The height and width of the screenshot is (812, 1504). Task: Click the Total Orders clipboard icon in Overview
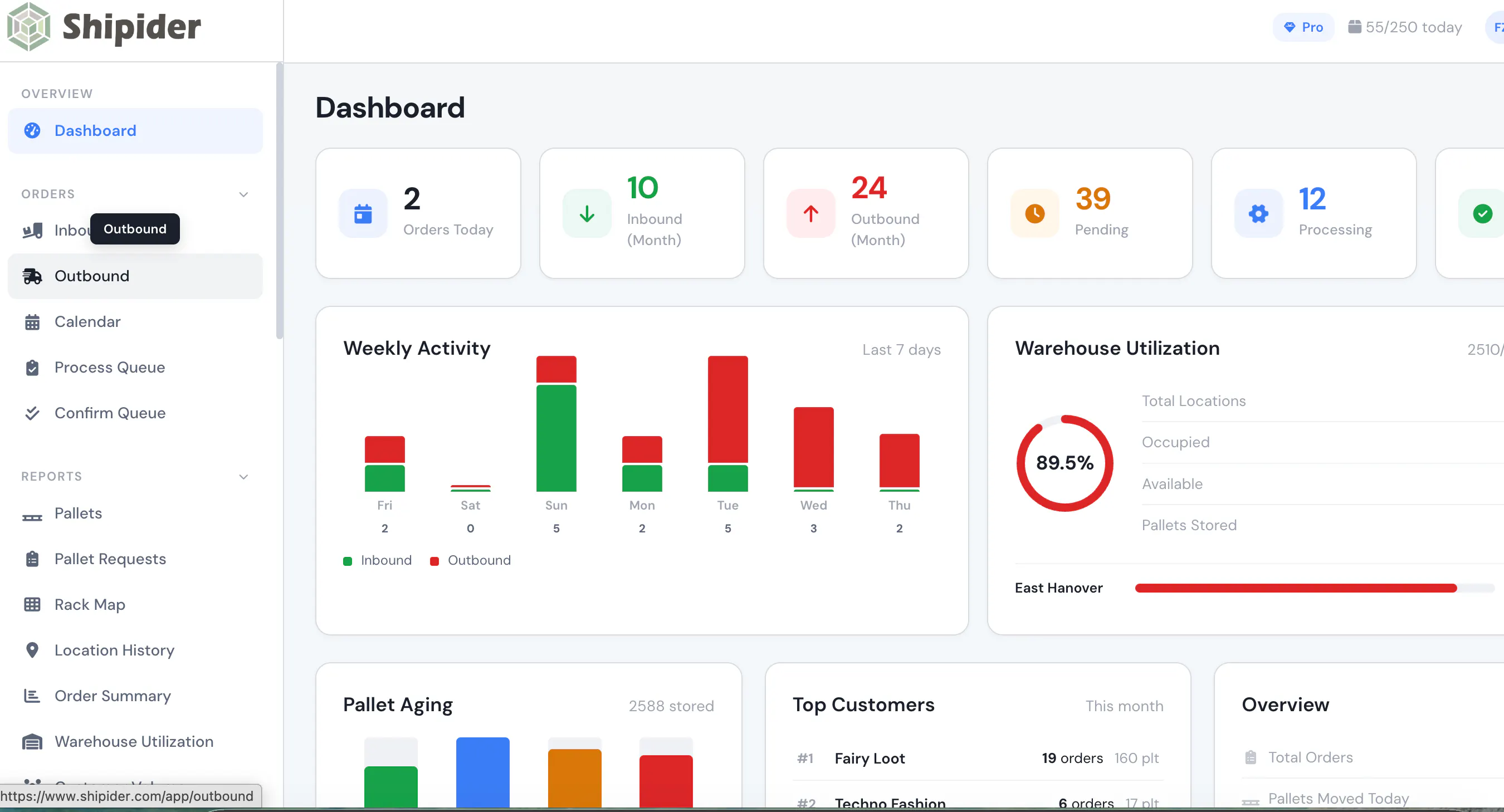(x=1250, y=757)
